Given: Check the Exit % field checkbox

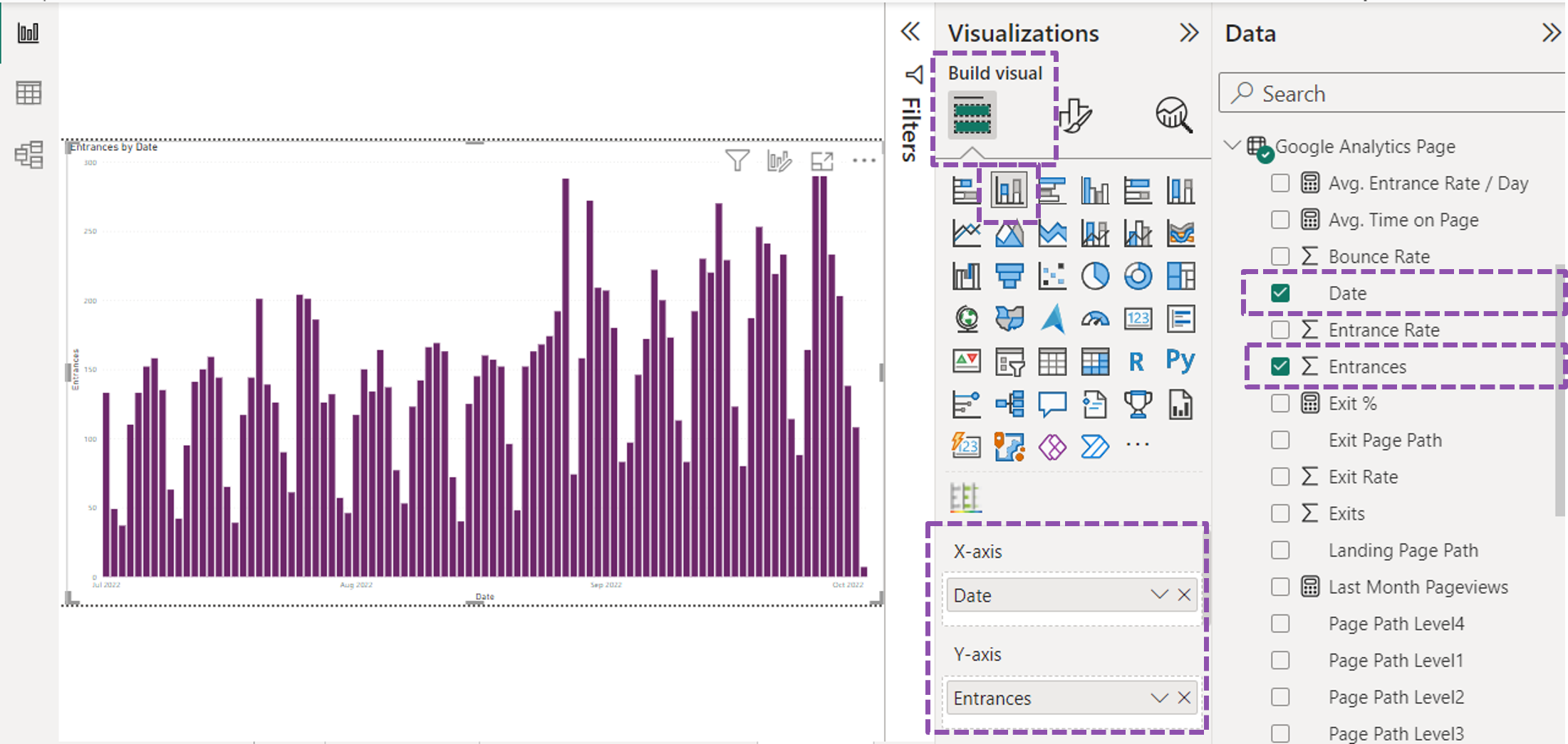Looking at the screenshot, I should [1279, 402].
